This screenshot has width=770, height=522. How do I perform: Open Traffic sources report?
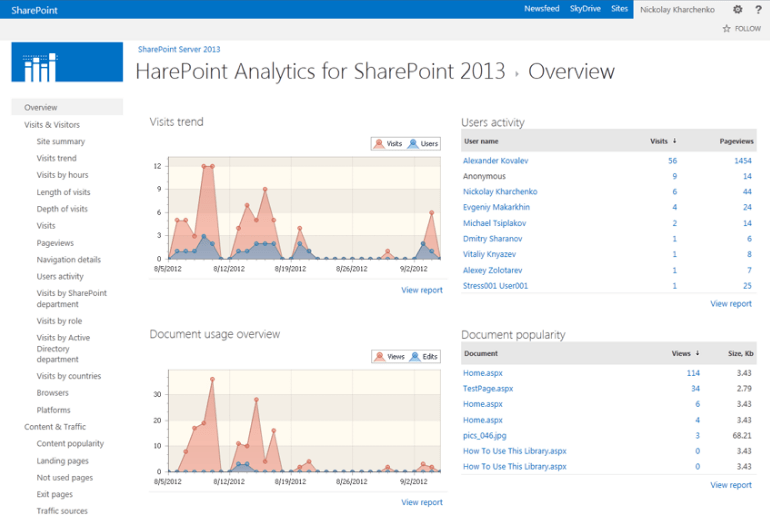coord(62,511)
